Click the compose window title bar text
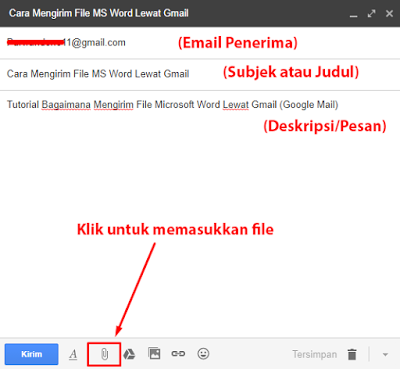This screenshot has height=369, width=400. (x=99, y=13)
